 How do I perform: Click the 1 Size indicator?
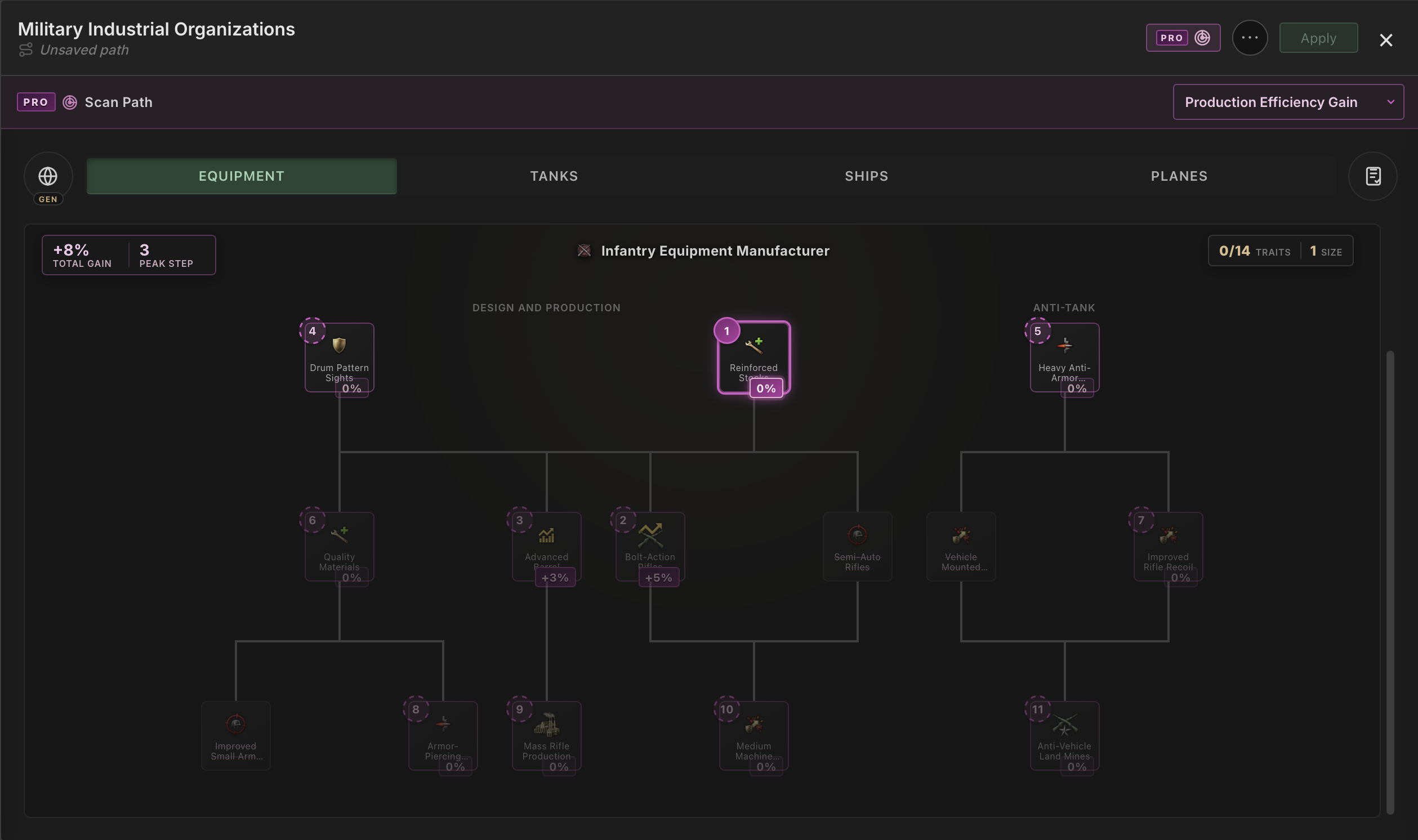[x=1326, y=251]
